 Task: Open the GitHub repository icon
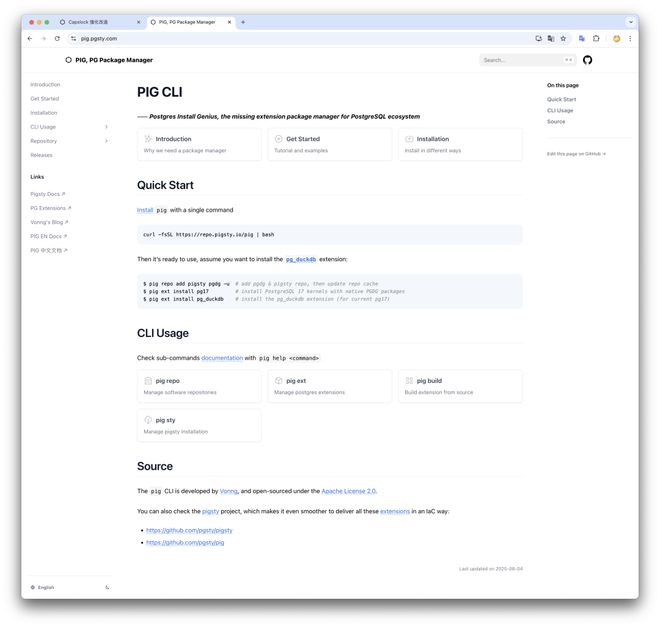click(x=587, y=60)
